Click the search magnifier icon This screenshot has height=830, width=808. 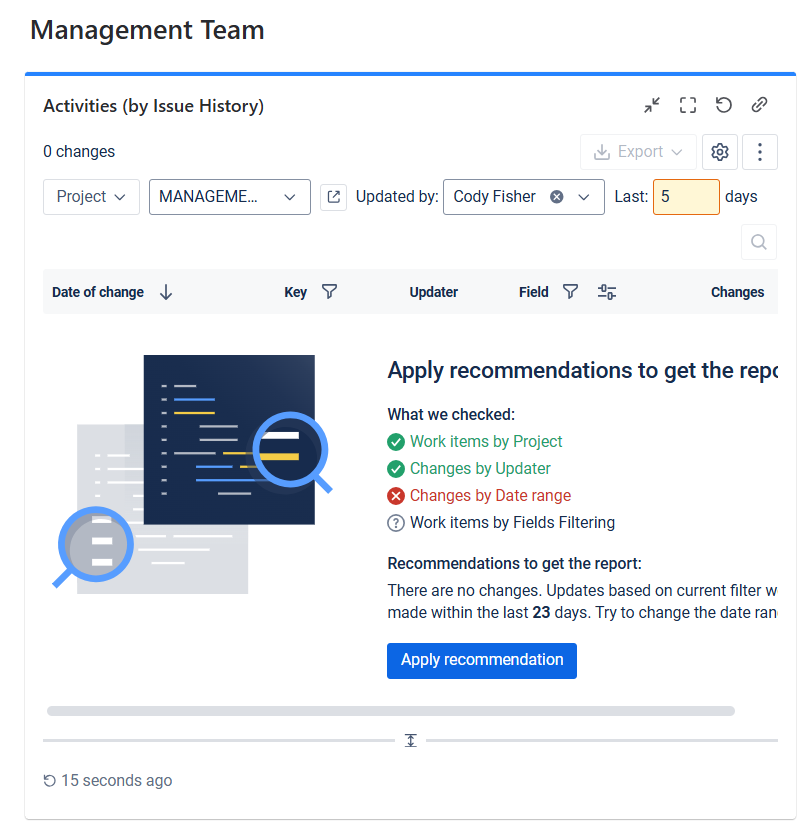point(759,242)
